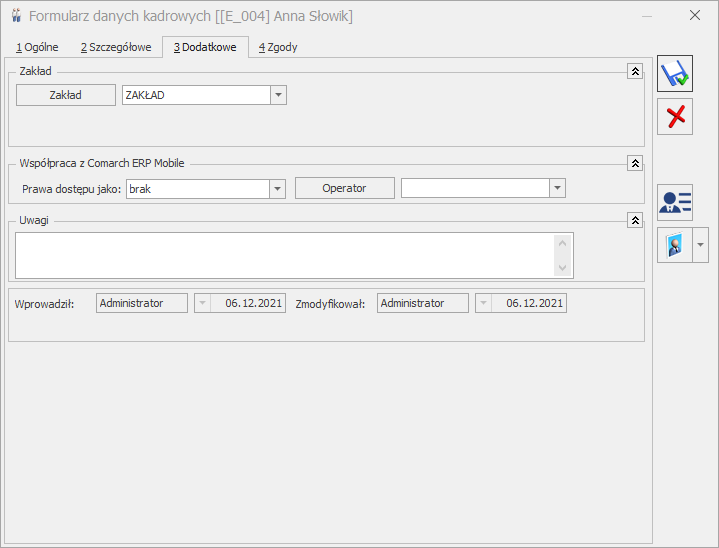Cancel changes using the red X icon
Viewport: 719px width, 548px height.
coord(675,116)
